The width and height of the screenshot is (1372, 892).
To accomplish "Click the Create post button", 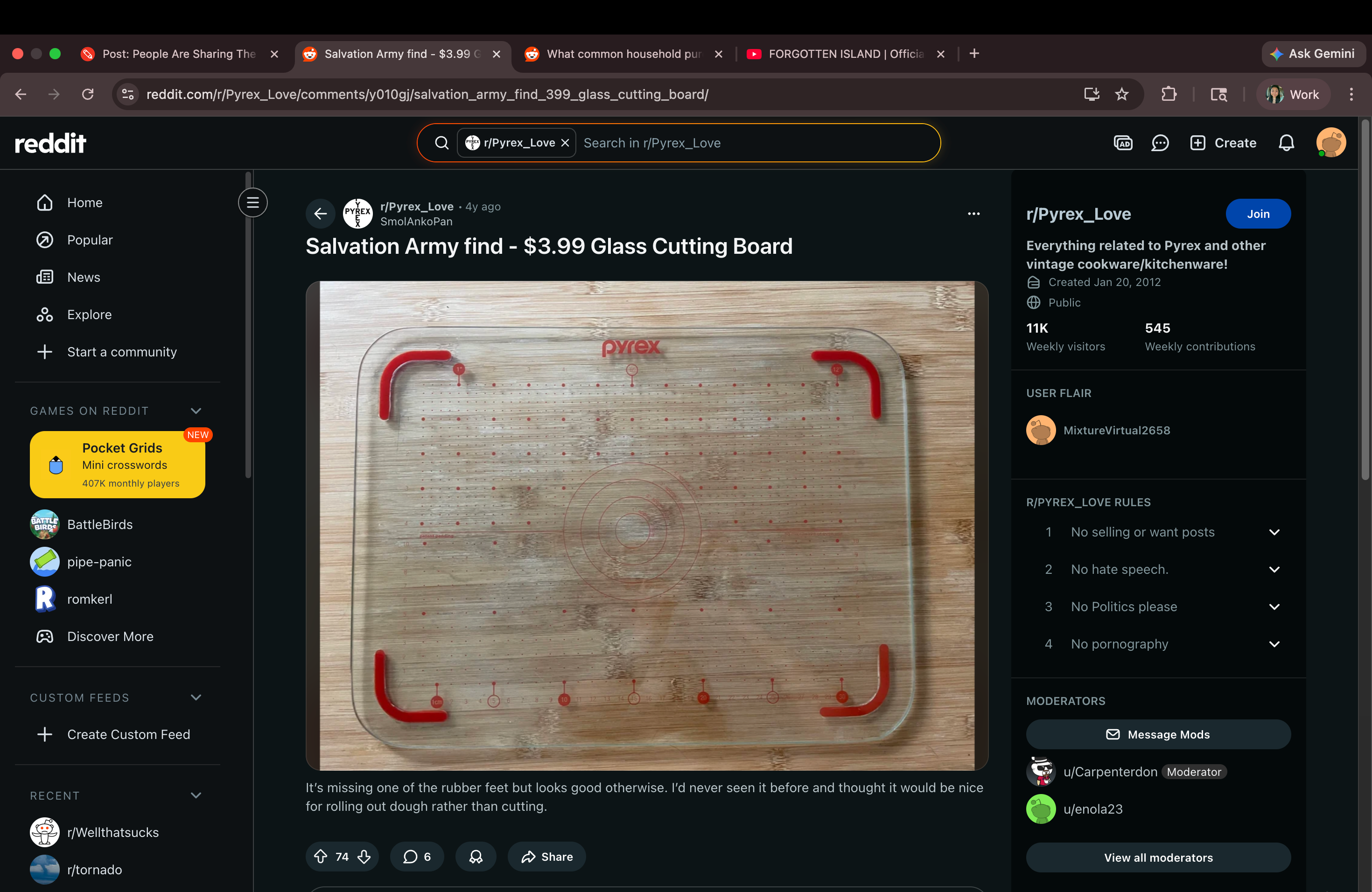I will point(1223,143).
